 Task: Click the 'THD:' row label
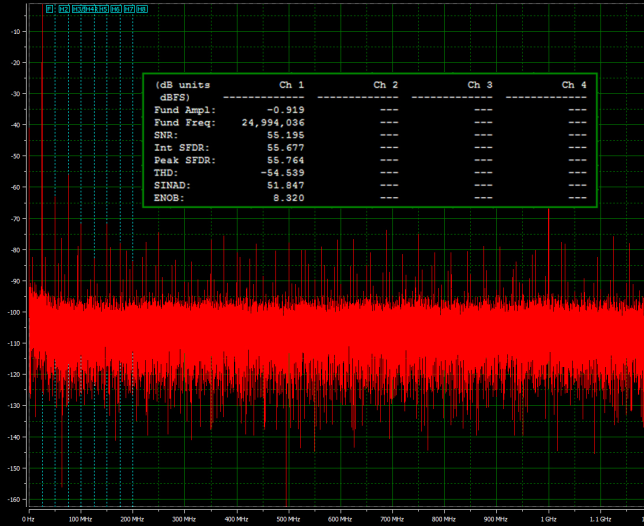[x=166, y=173]
